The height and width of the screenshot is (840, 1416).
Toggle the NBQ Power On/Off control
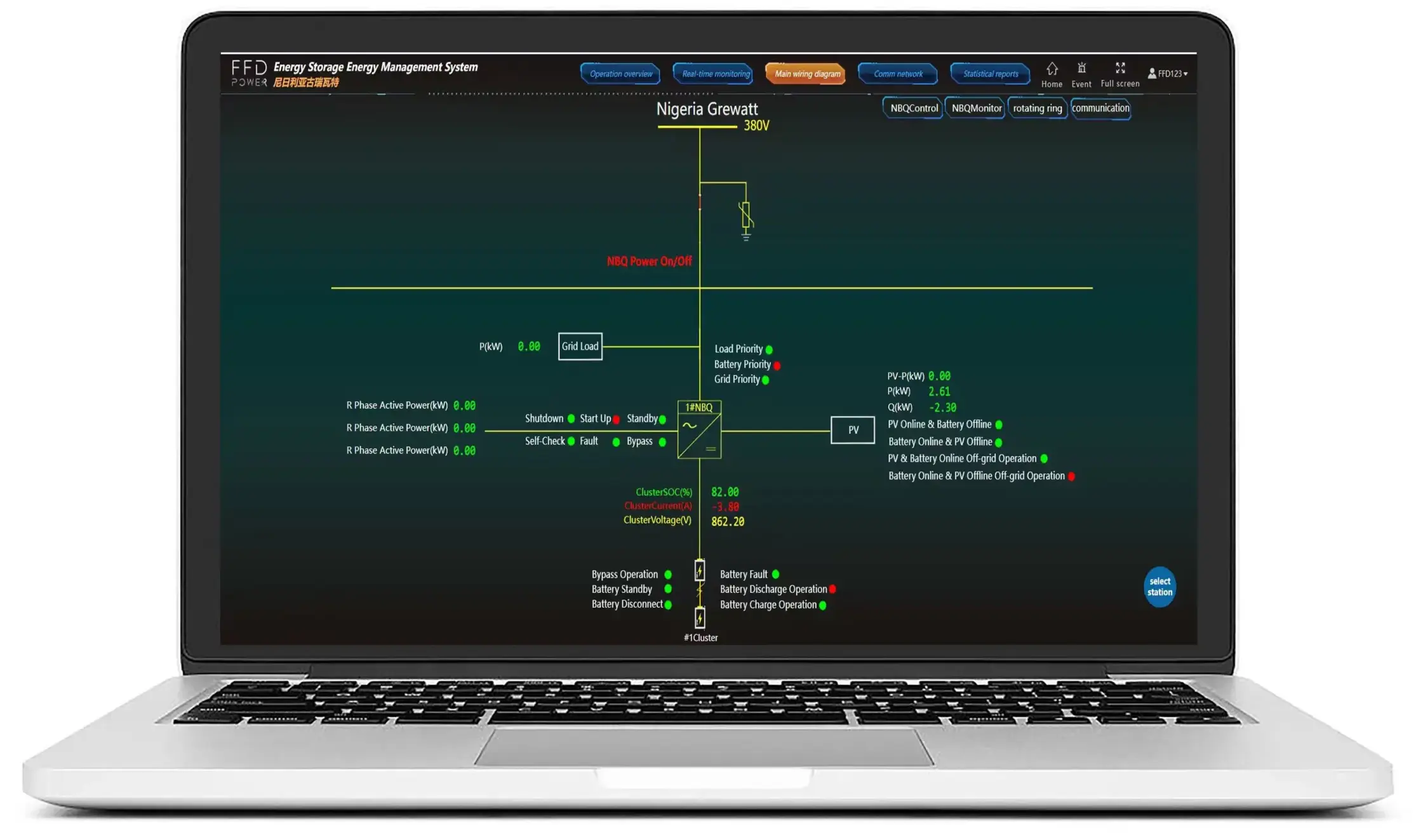point(648,261)
